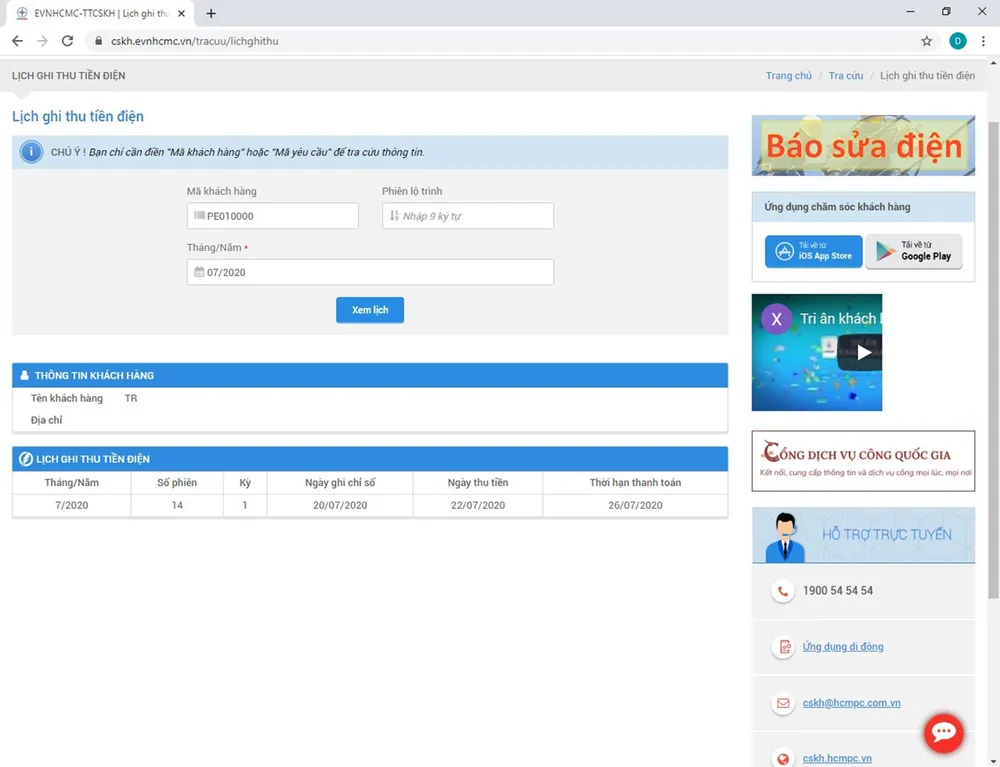Click the red chat bubble icon

tap(943, 732)
